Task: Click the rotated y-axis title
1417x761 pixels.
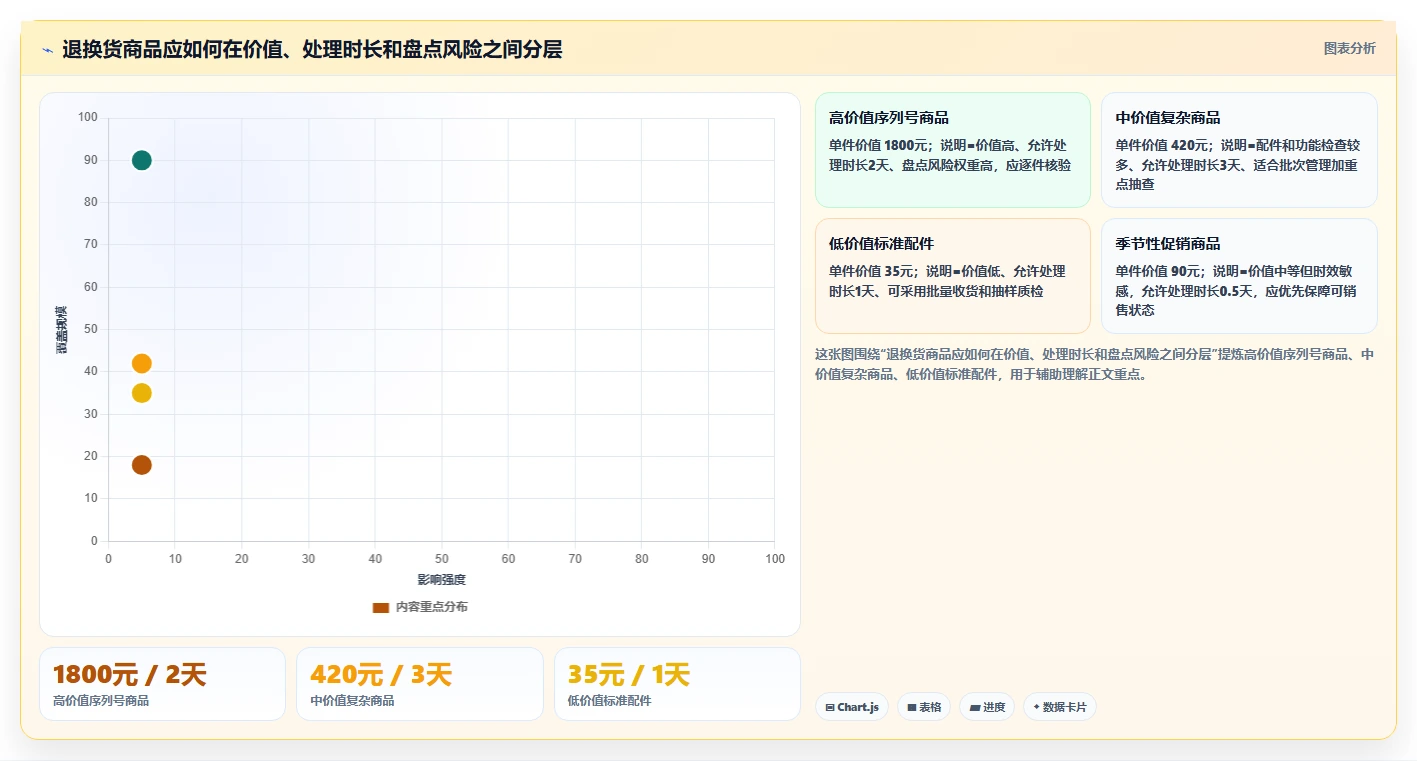Action: coord(61,330)
